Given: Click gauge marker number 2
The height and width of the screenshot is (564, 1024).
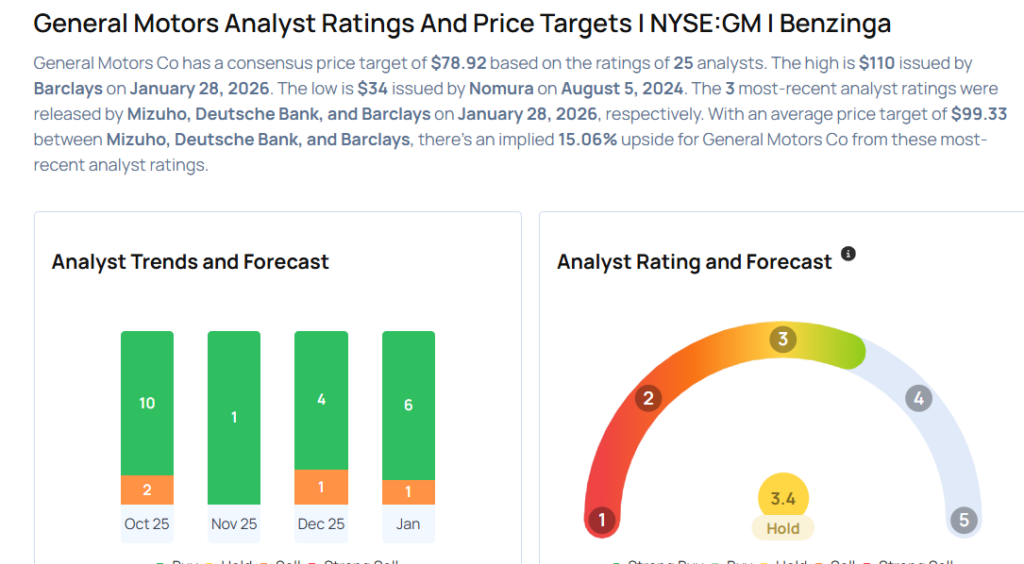Looking at the screenshot, I should point(648,399).
